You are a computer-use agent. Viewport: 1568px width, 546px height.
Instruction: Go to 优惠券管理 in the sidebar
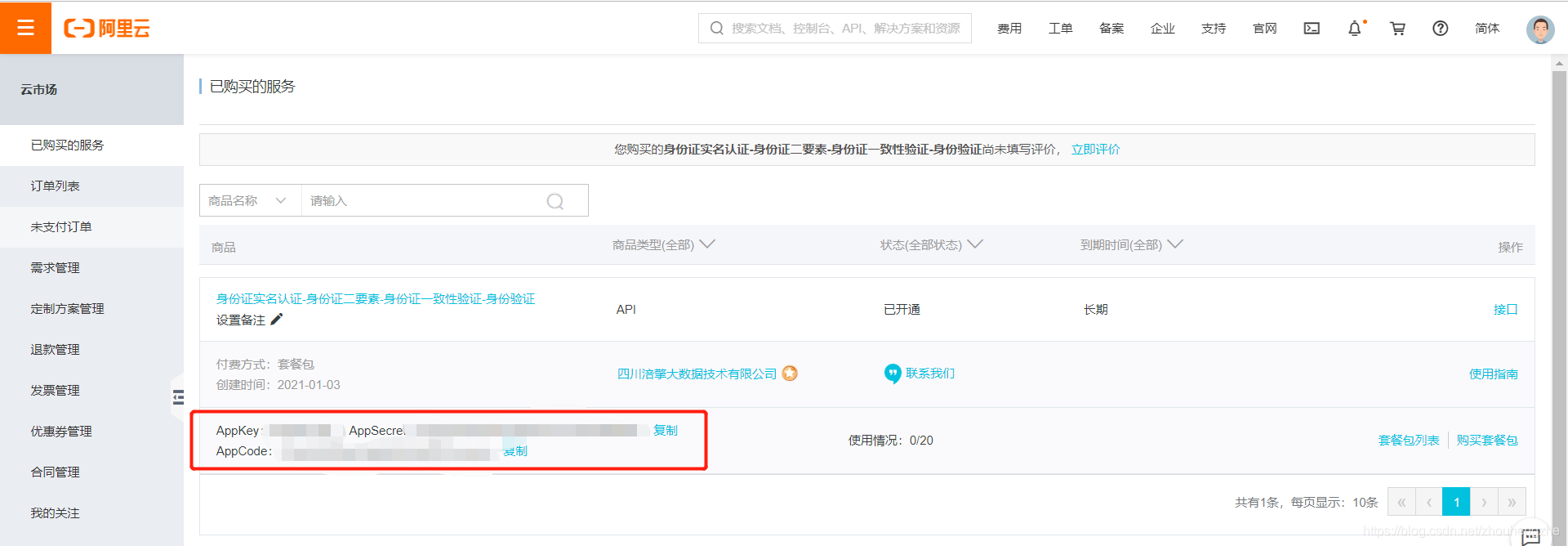coord(91,432)
